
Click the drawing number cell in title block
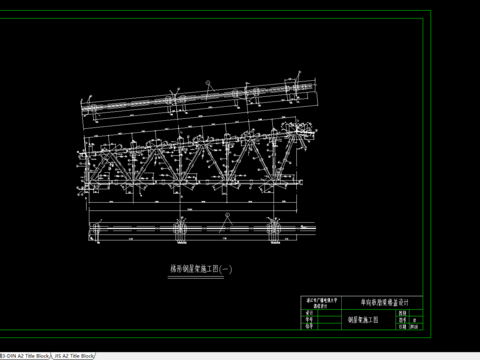click(416, 320)
